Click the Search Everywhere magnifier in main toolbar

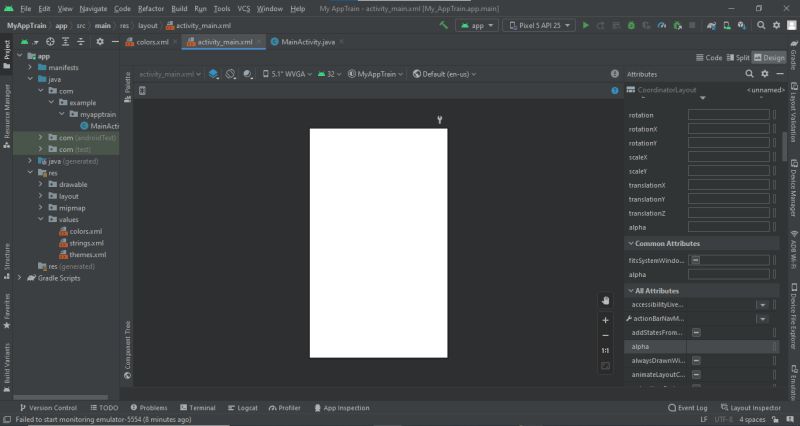[761, 25]
